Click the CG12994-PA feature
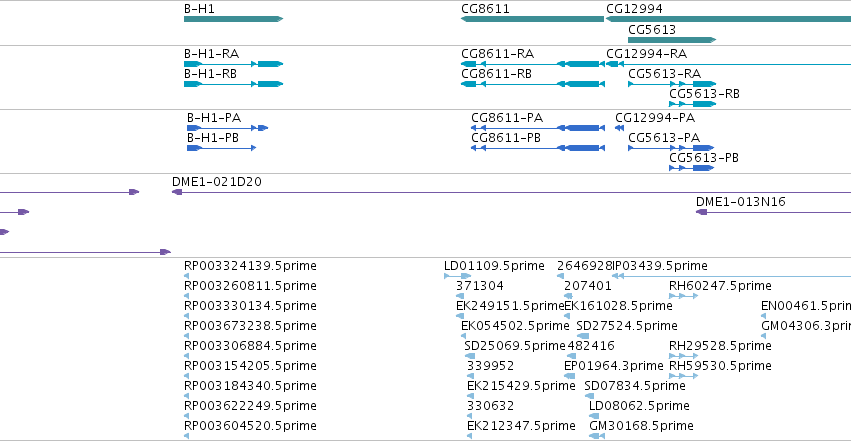Viewport: 851px width, 441px height. coord(619,128)
